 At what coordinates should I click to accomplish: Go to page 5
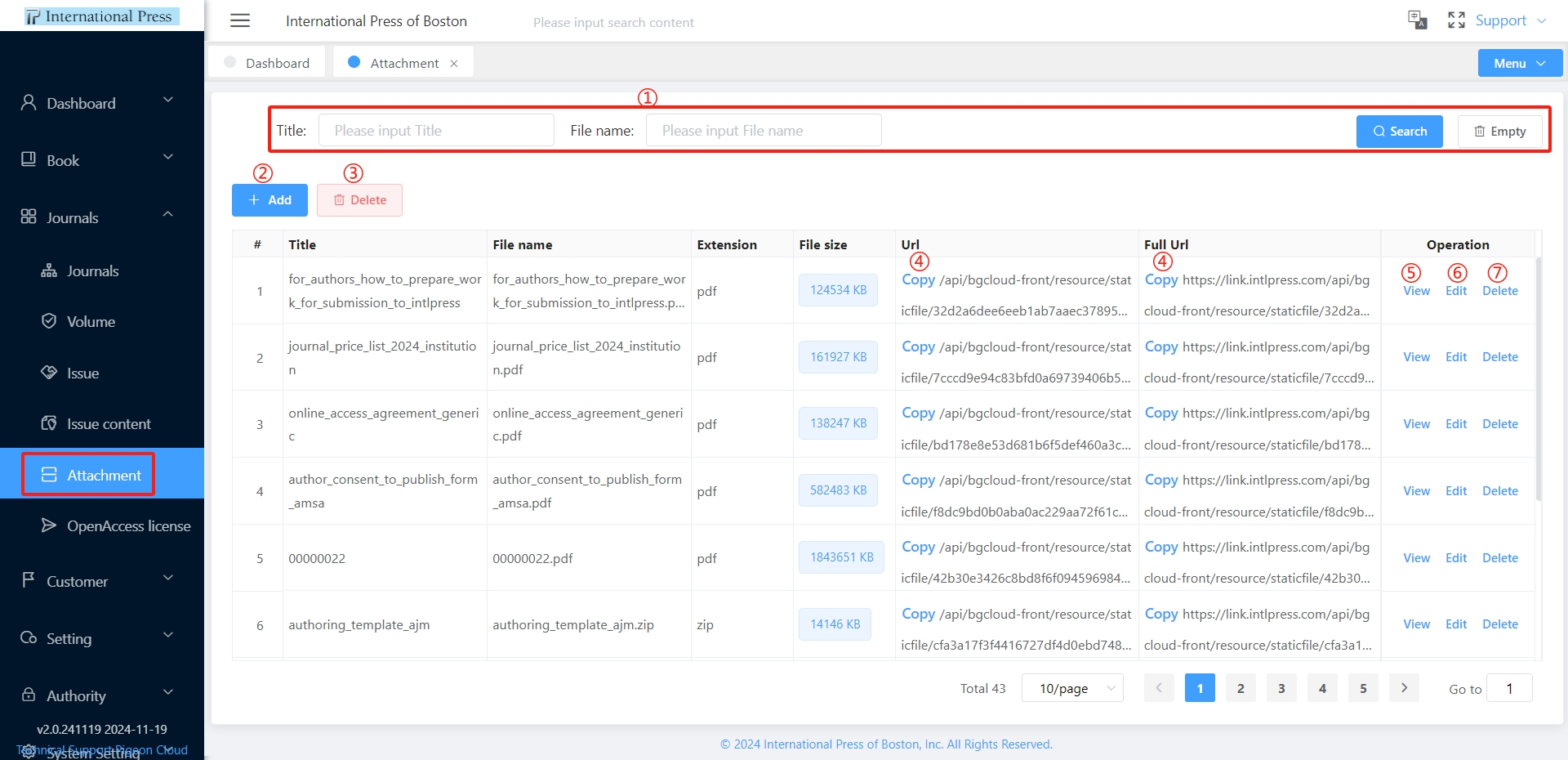pos(1363,687)
